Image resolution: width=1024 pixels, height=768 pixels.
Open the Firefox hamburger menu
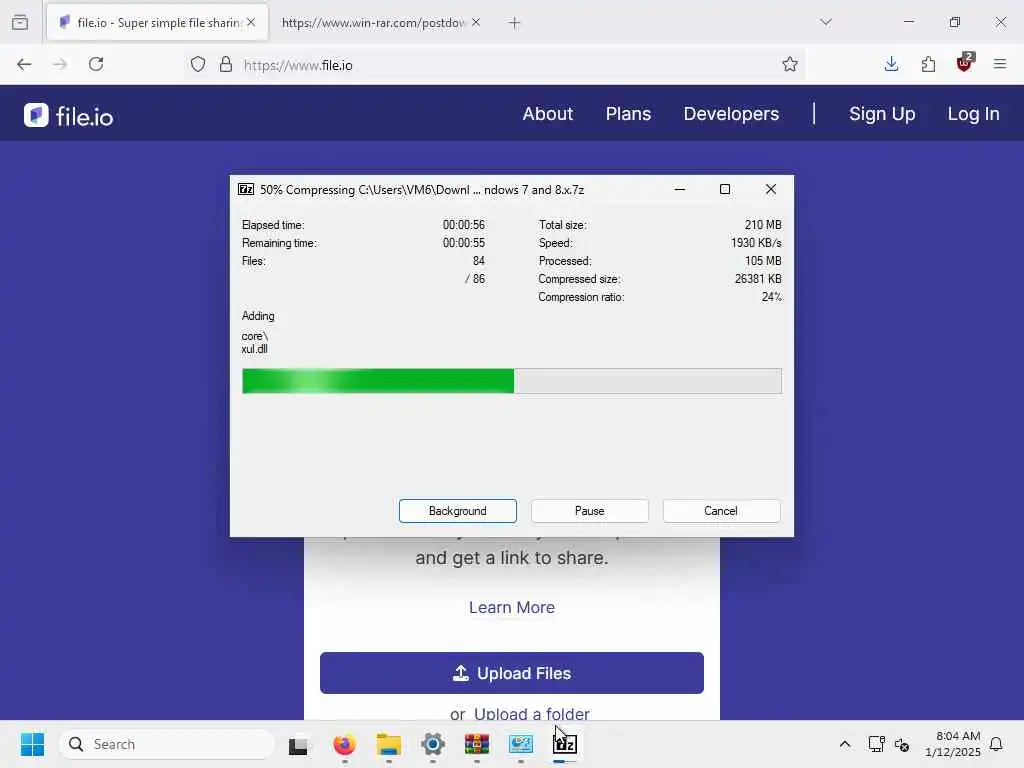coord(1000,64)
